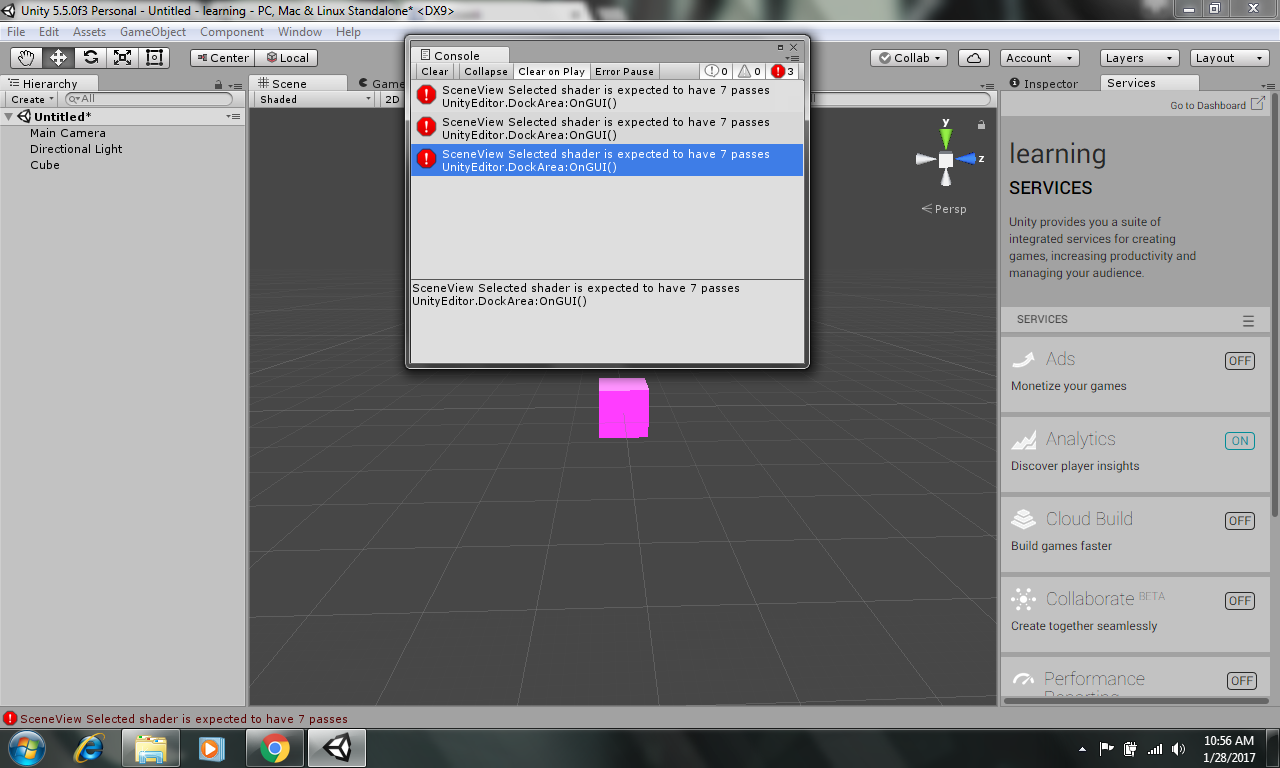Open the Cloud services button
This screenshot has height=768, width=1280.
click(x=974, y=58)
